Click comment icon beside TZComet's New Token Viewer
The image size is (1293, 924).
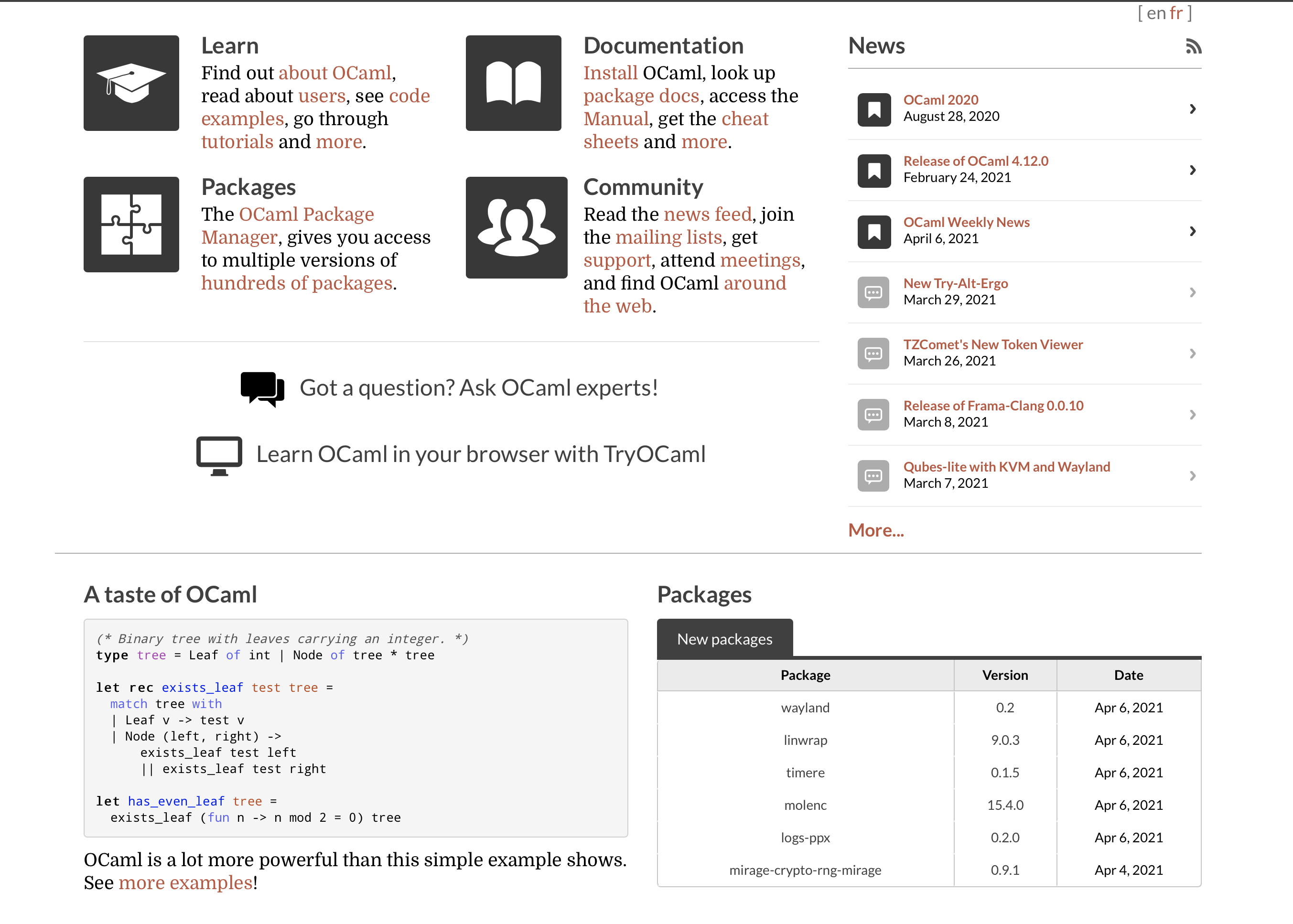[x=873, y=354]
